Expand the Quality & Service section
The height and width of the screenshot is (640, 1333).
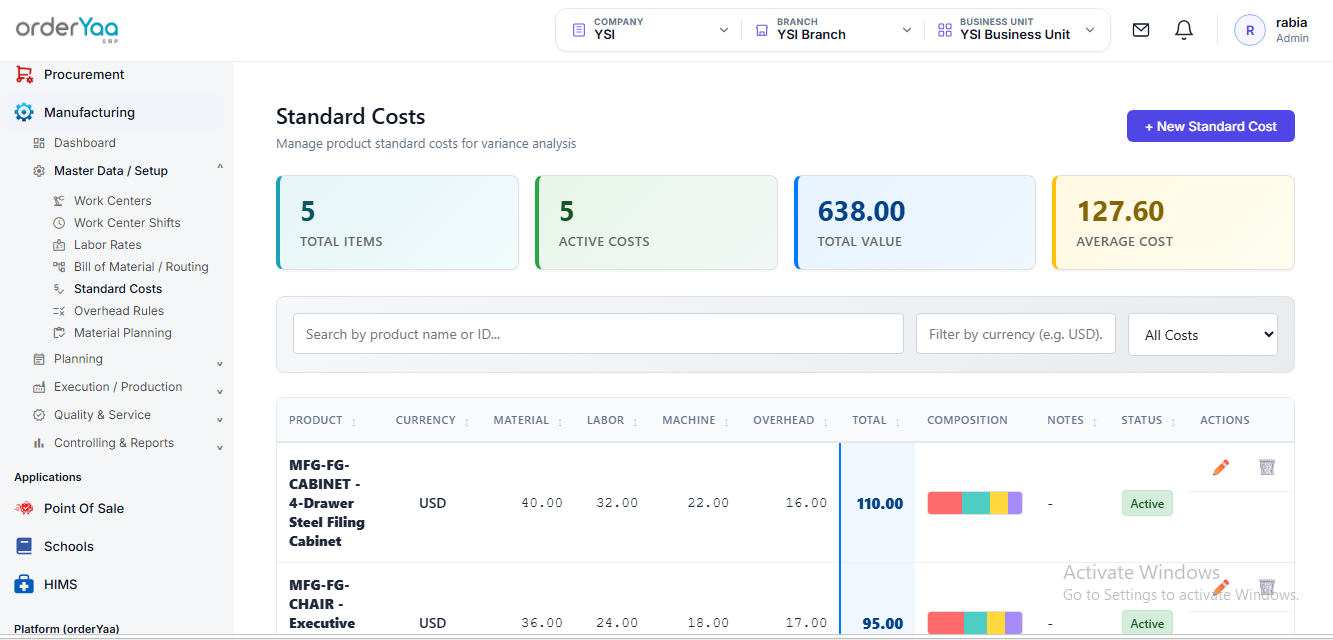pos(220,420)
